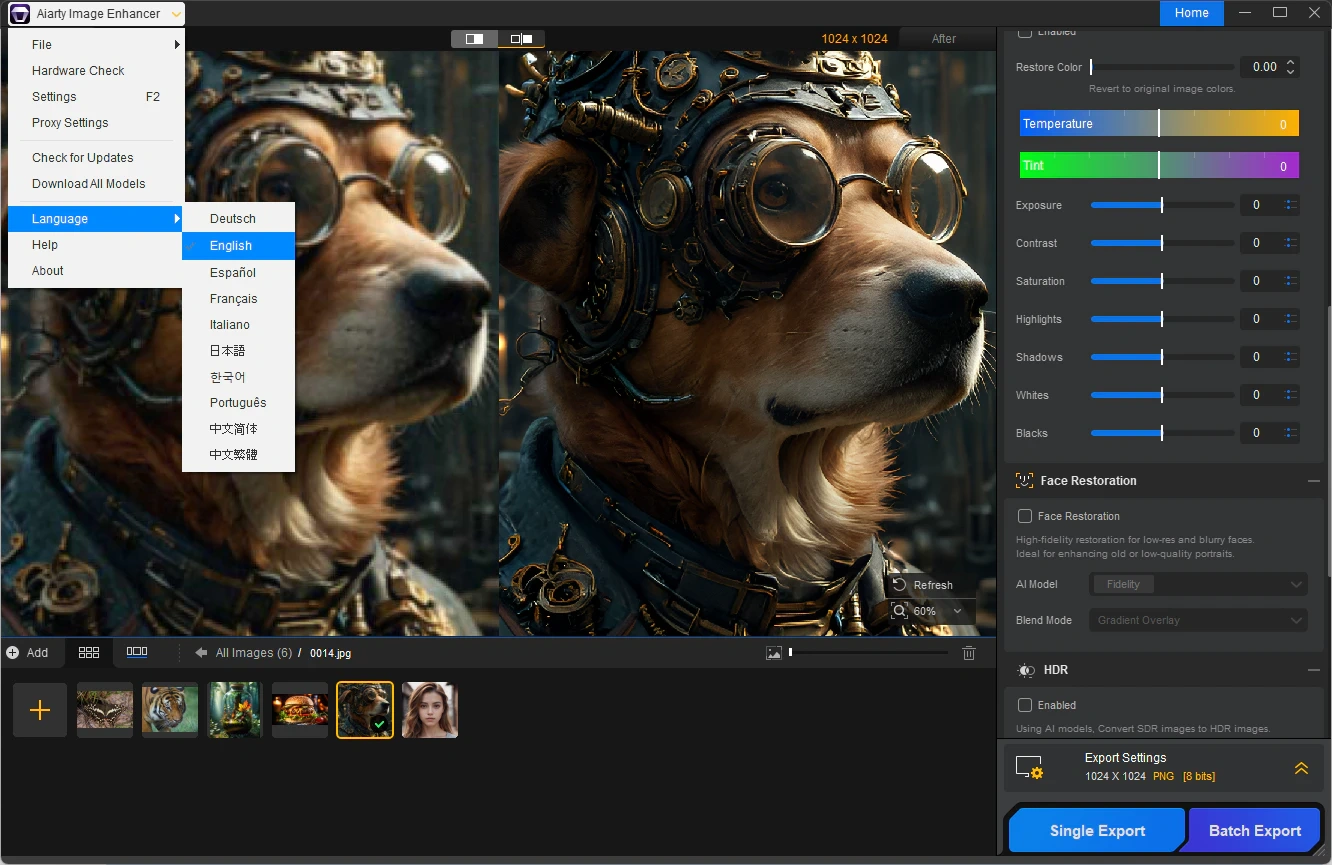Viewport: 1332px width, 865px height.
Task: Choose Français from the Language submenu
Action: 233,299
